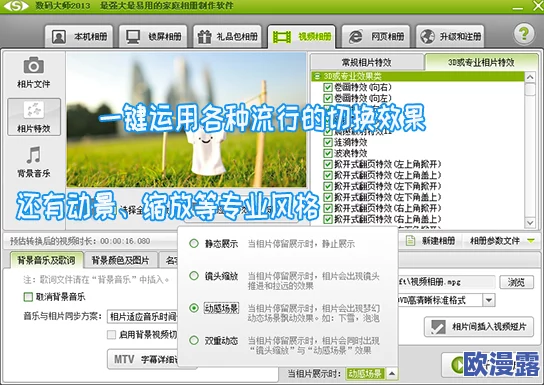Open the 升级和注册 tab
This screenshot has width=544, height=385.
point(450,36)
